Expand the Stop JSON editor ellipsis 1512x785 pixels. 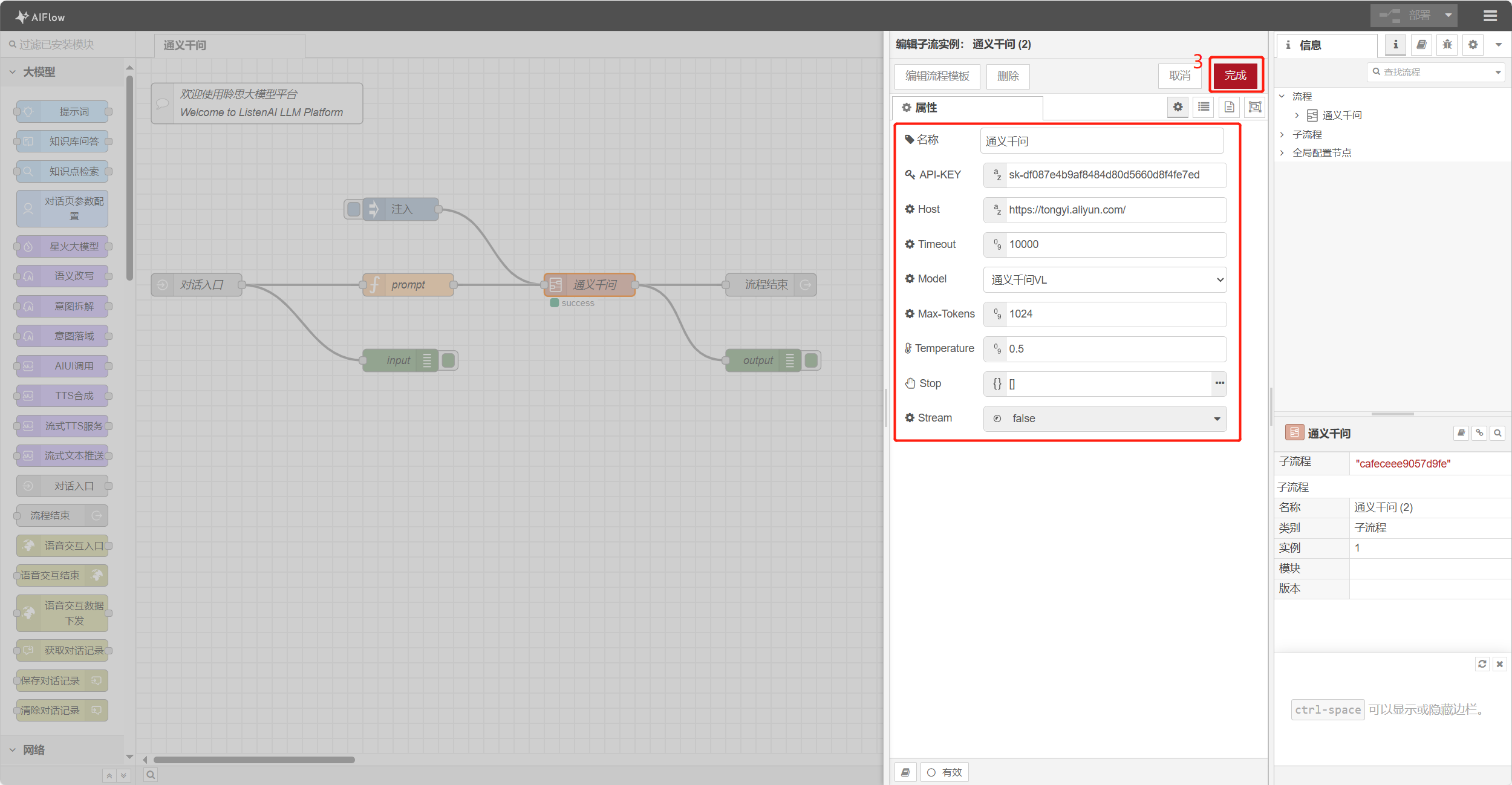(x=1219, y=383)
